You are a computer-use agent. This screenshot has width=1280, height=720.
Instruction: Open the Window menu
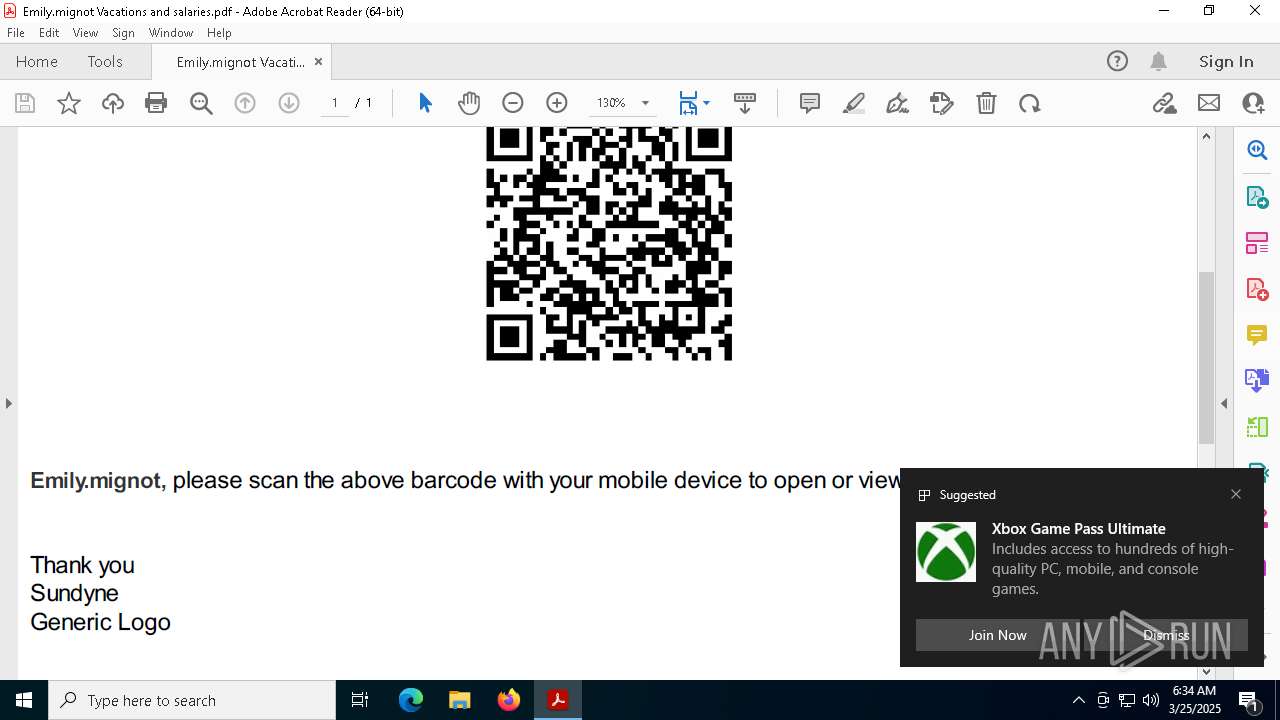click(x=171, y=32)
